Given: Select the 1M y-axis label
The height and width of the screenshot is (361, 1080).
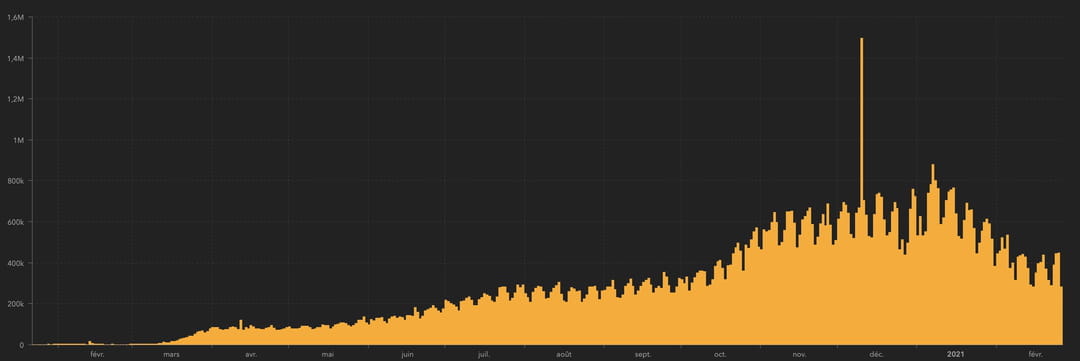Looking at the screenshot, I should 19,140.
